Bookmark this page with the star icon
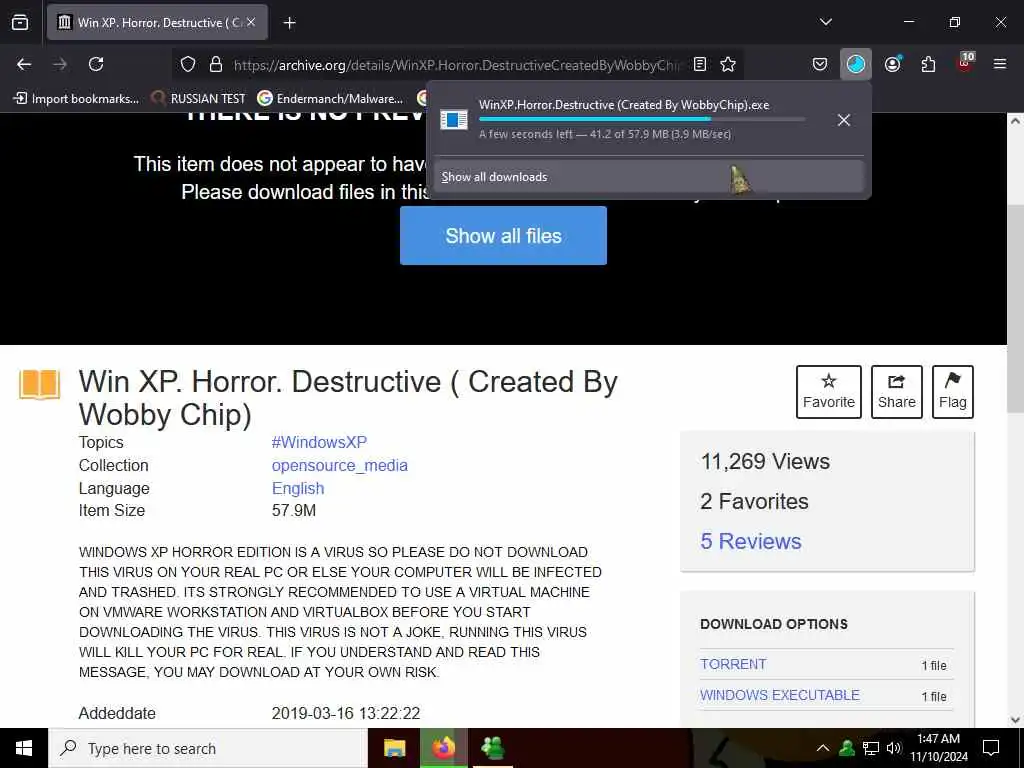The width and height of the screenshot is (1024, 768). [728, 64]
